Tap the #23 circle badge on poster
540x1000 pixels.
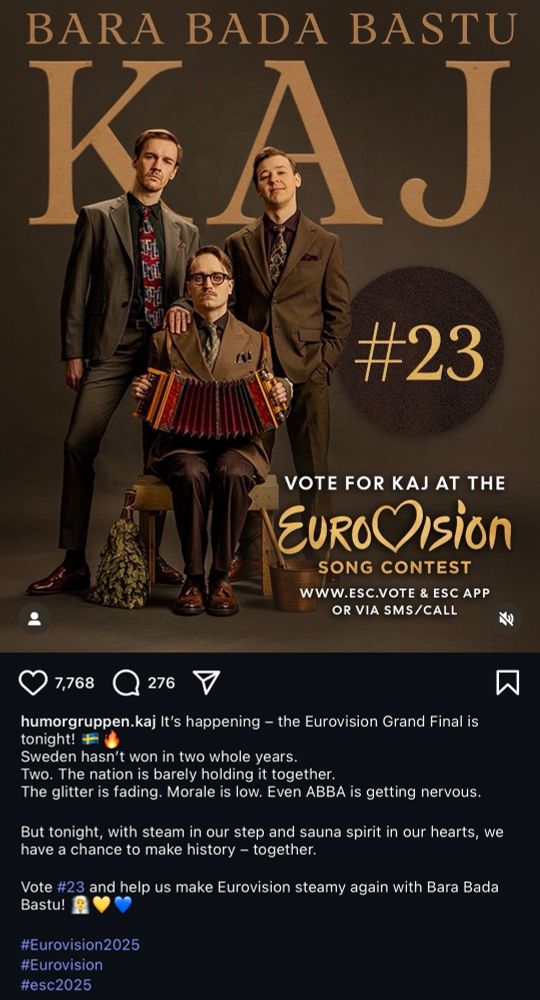pyautogui.click(x=420, y=351)
